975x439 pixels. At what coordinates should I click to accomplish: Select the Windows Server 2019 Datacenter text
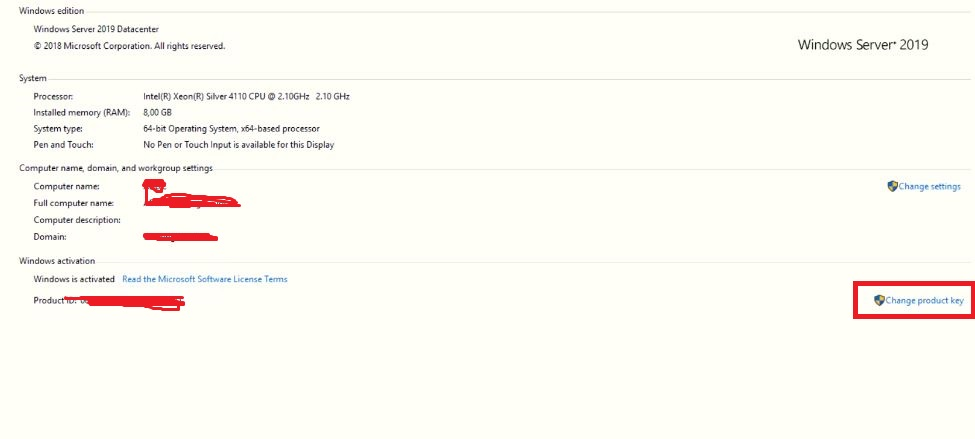click(x=96, y=29)
